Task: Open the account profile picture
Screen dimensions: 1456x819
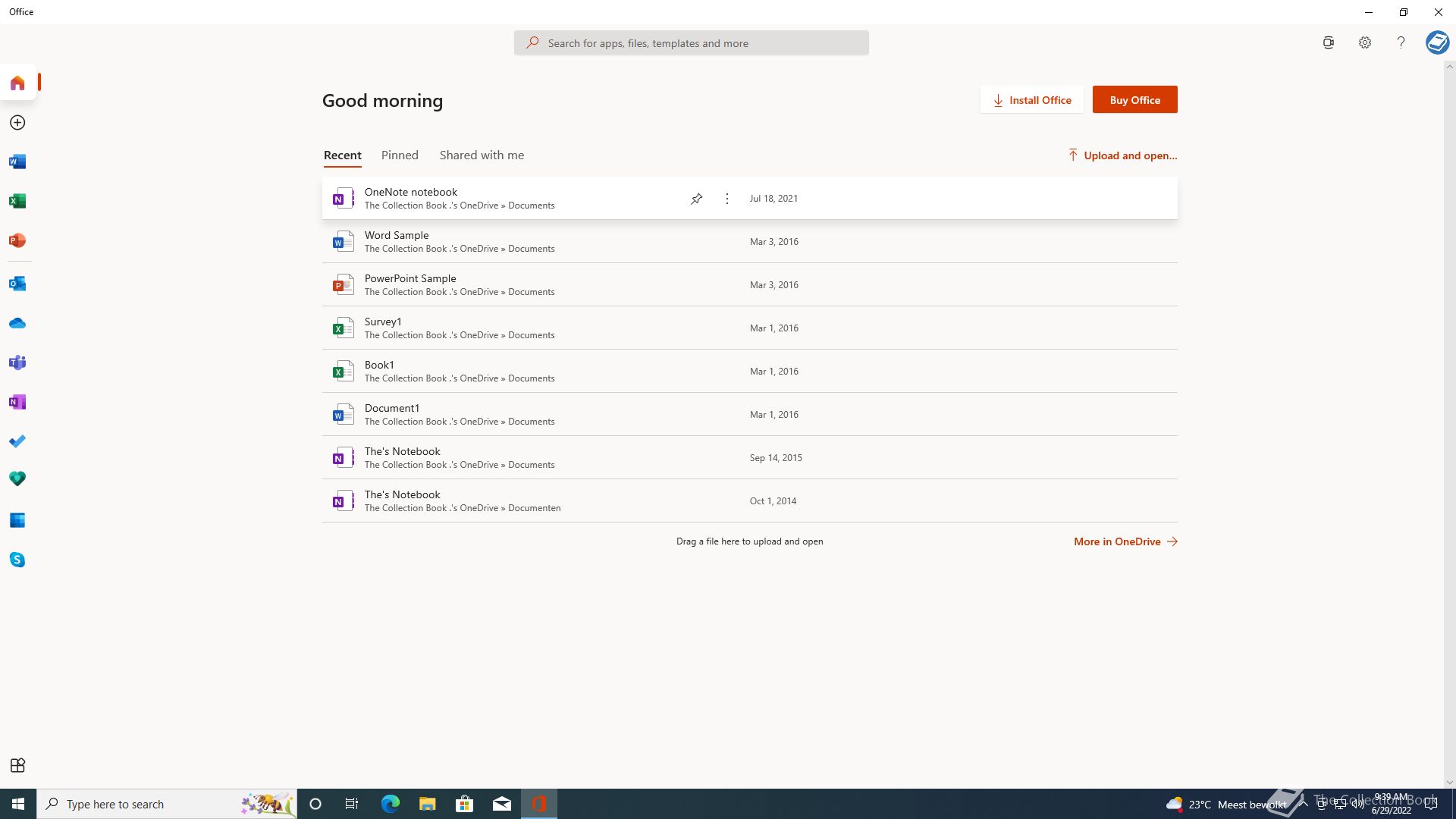Action: point(1437,42)
